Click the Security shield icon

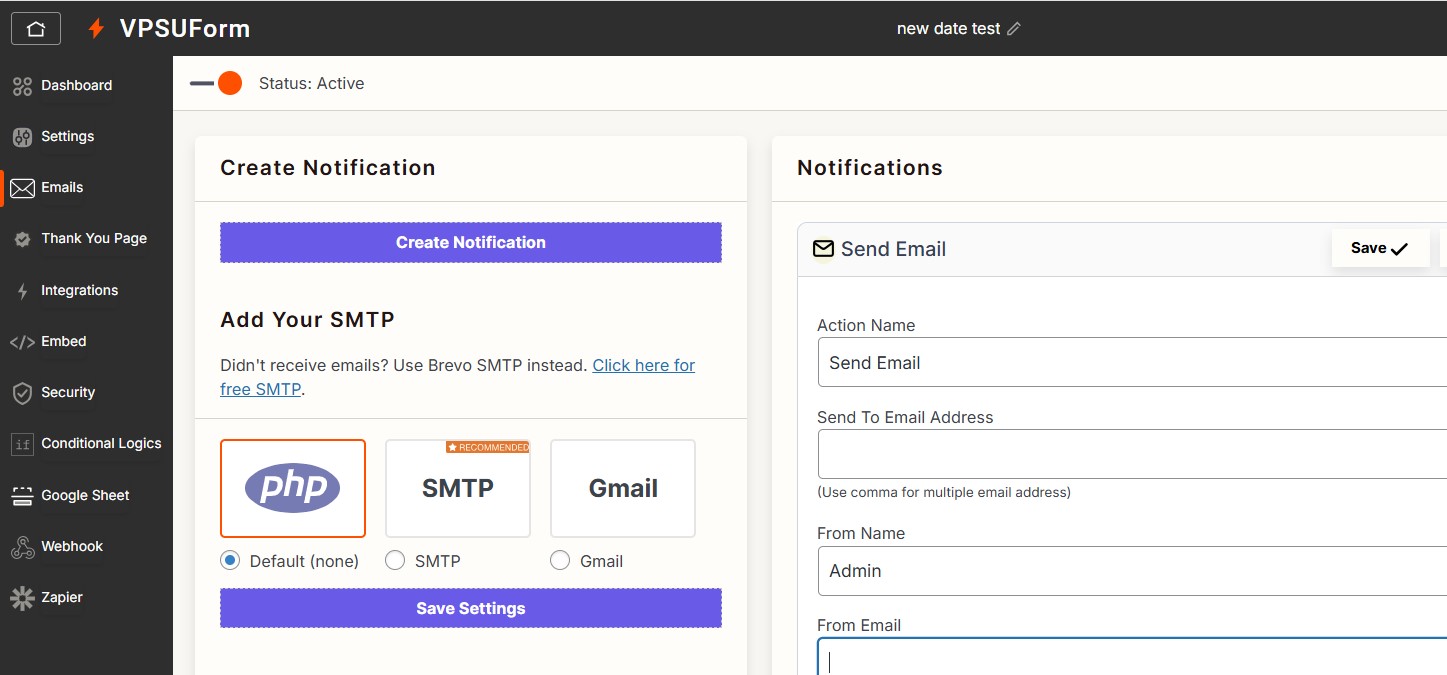pos(22,393)
